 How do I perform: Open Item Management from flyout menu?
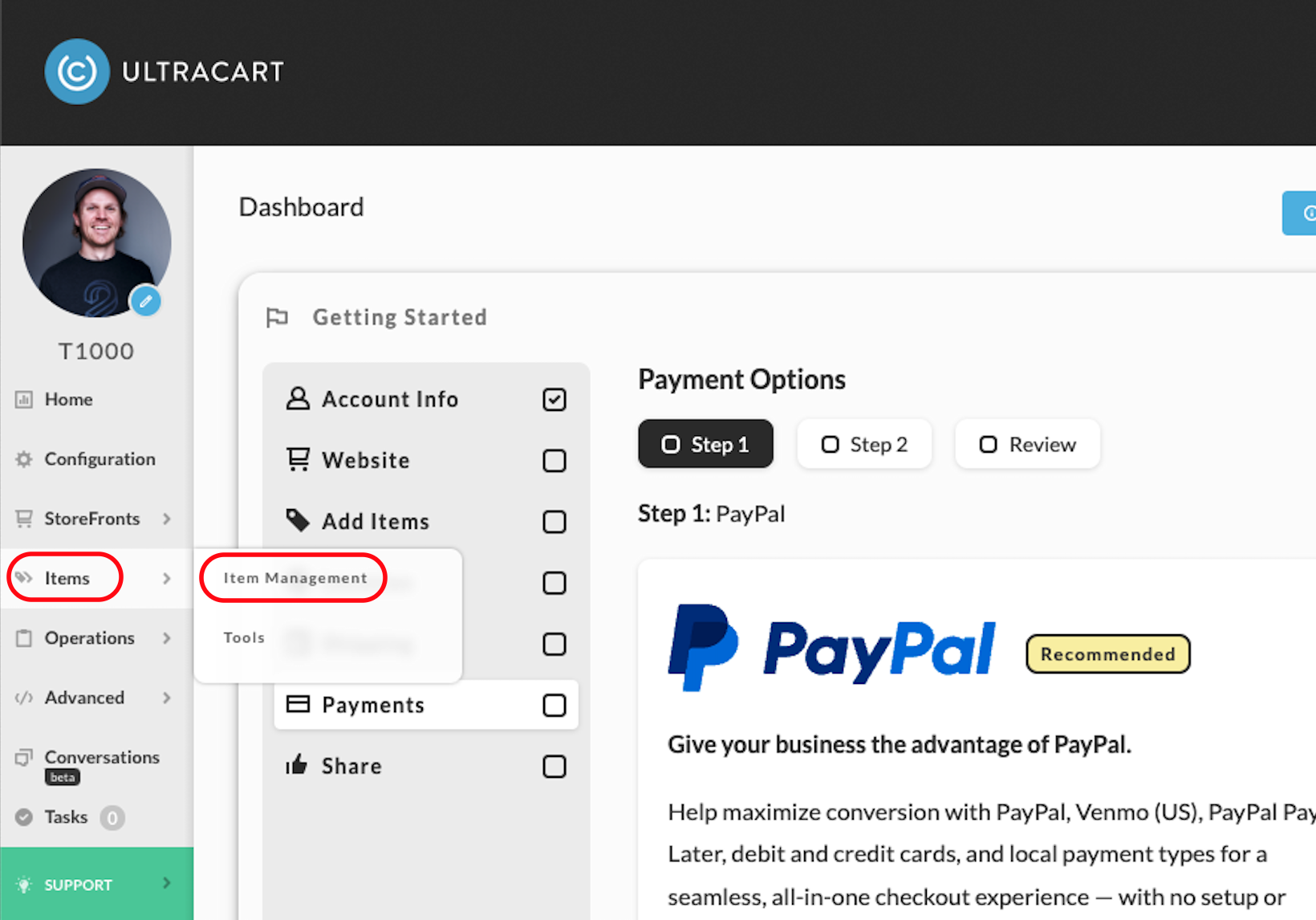click(x=295, y=578)
